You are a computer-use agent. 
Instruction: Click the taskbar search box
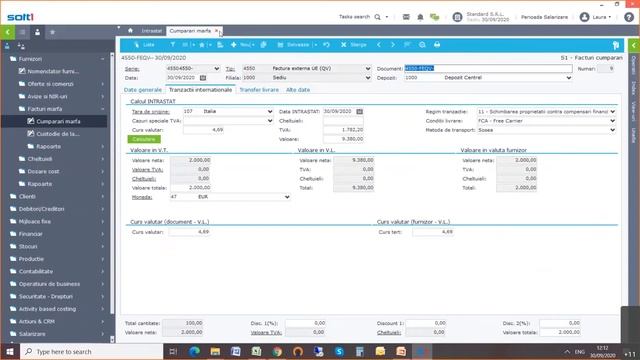coord(92,351)
